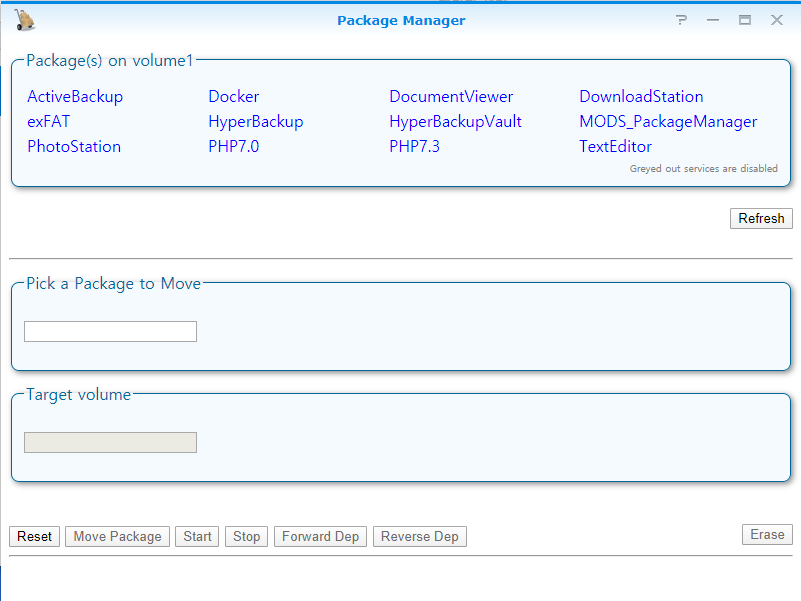Click the Target volume input box
This screenshot has height=601, width=801.
click(110, 443)
